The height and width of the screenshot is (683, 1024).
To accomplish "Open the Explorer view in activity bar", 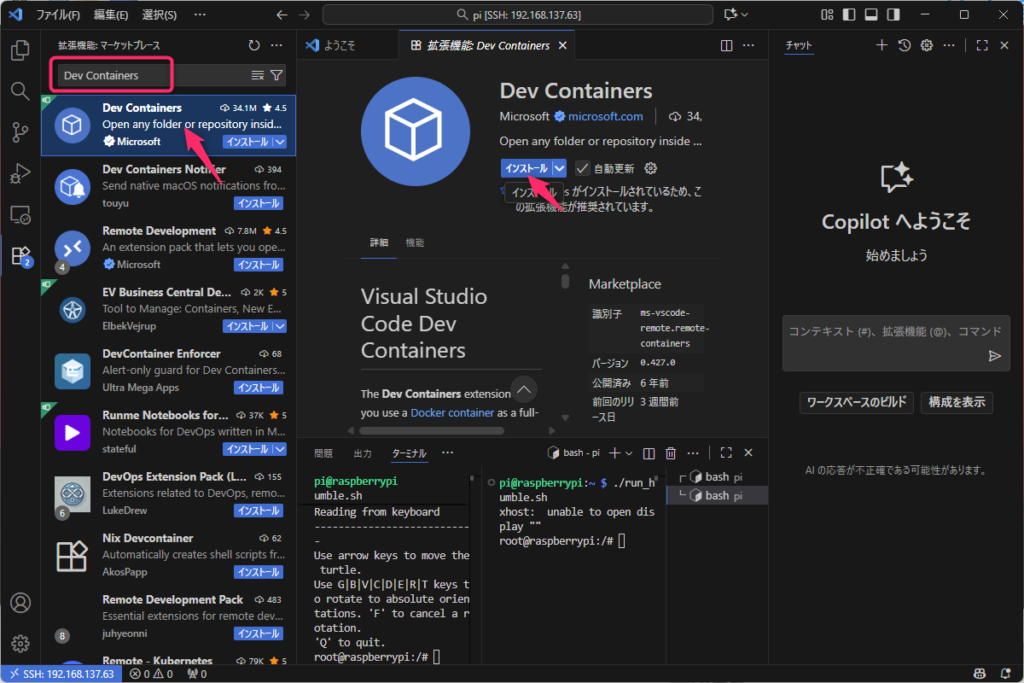I will pyautogui.click(x=20, y=50).
